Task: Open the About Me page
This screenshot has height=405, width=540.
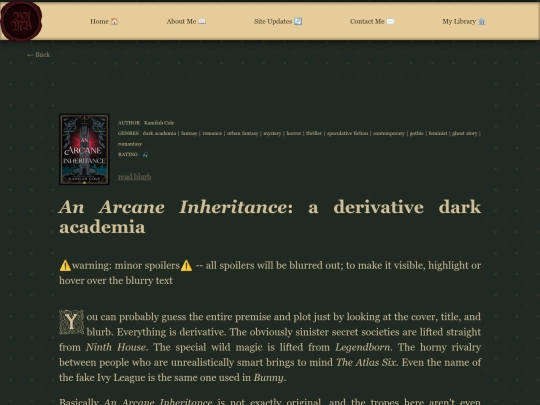Action: 186,21
